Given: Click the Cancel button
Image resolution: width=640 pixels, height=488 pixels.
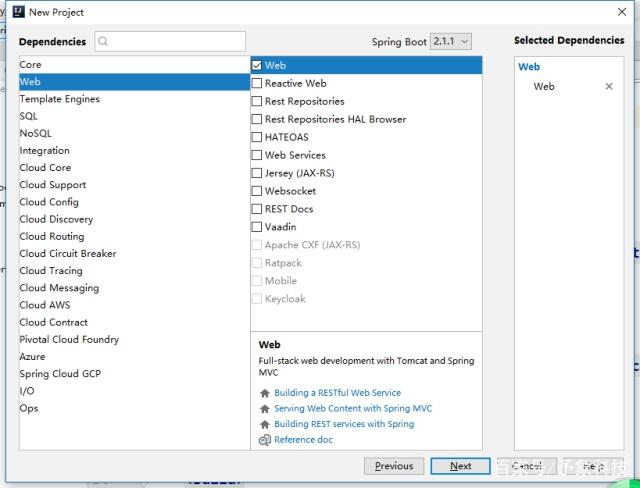Looking at the screenshot, I should (x=527, y=466).
